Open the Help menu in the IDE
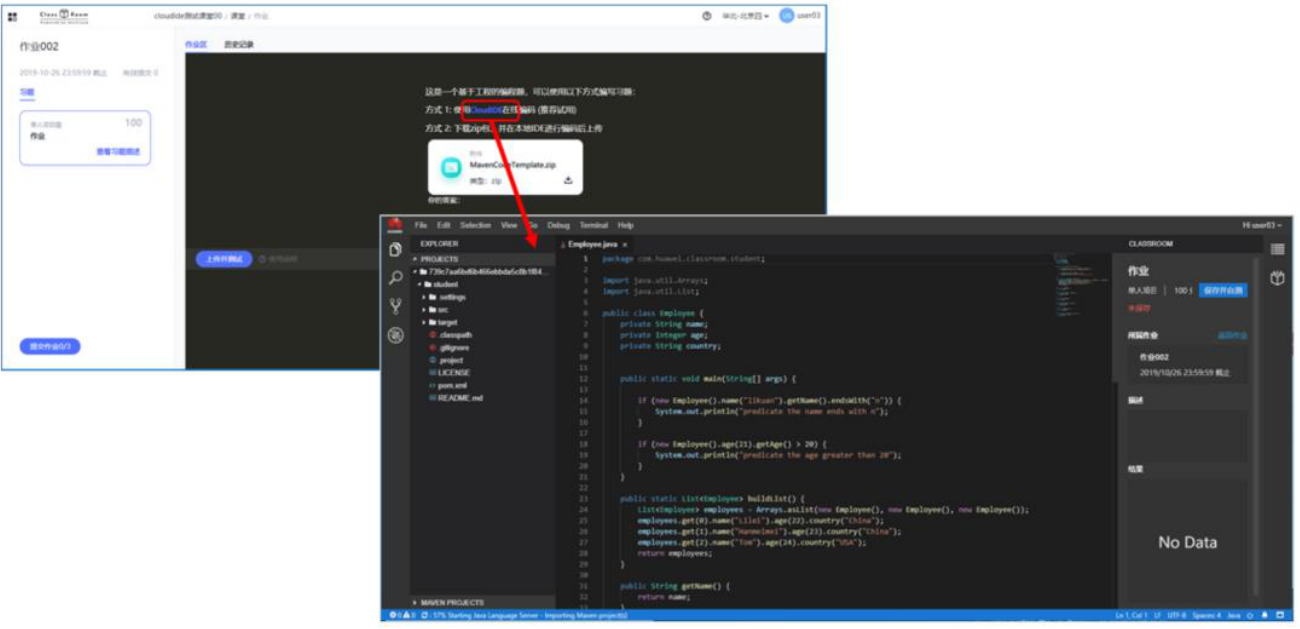This screenshot has width=1300, height=629. tap(626, 225)
